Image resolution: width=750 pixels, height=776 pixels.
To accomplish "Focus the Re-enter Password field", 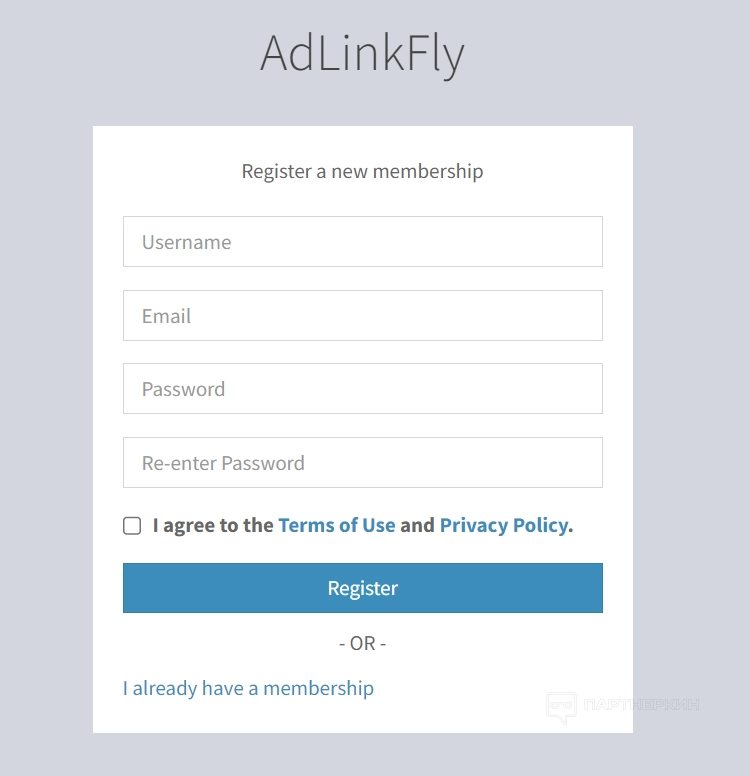I will (362, 463).
